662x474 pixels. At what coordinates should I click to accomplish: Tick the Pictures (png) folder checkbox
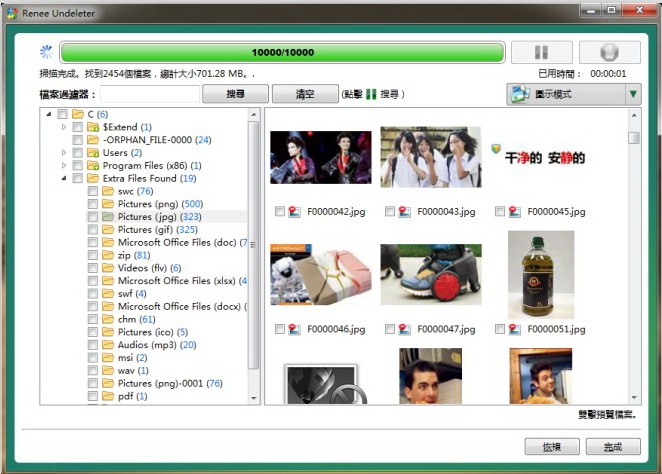coord(92,204)
